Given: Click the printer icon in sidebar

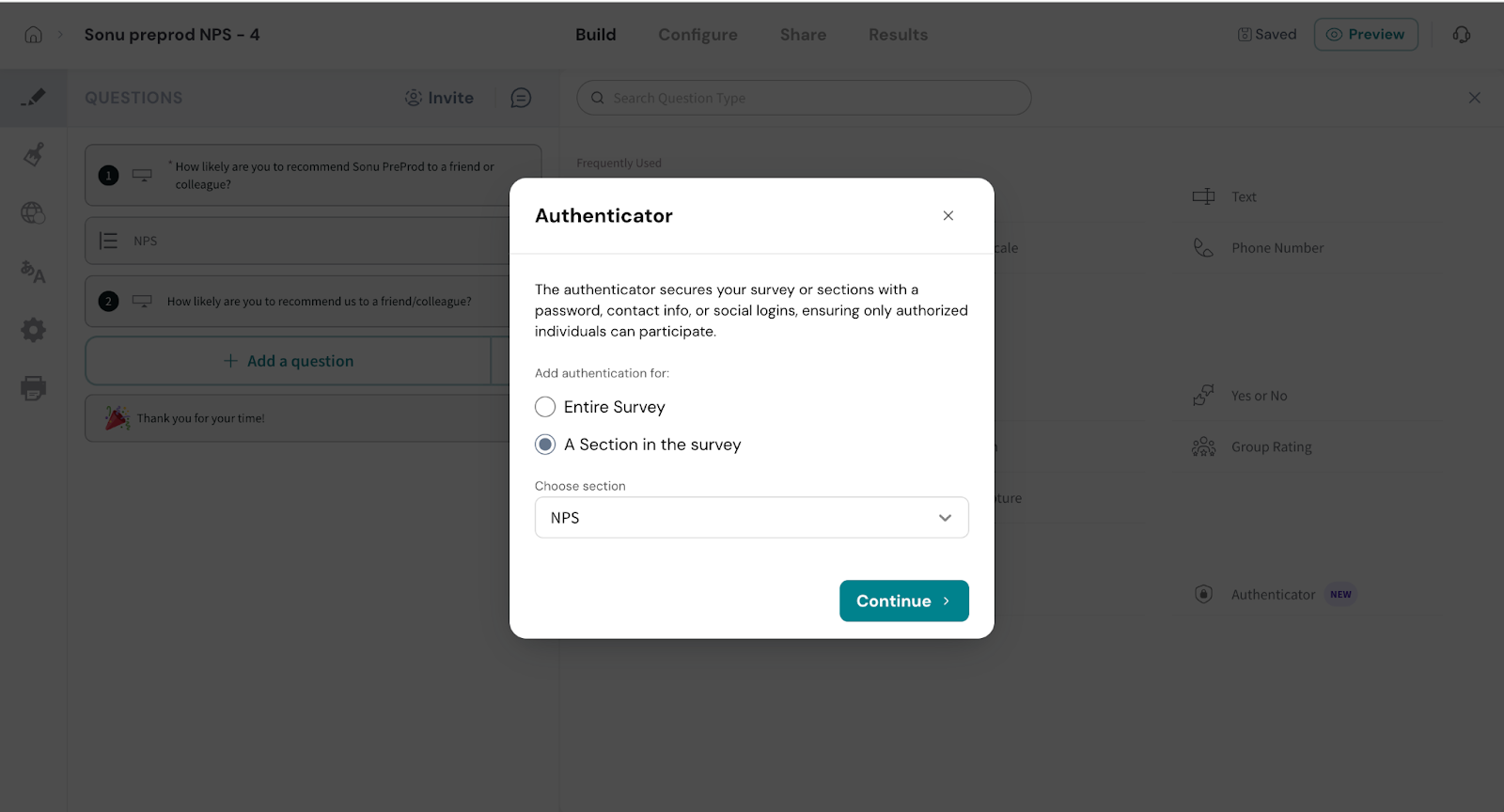Looking at the screenshot, I should pyautogui.click(x=33, y=388).
